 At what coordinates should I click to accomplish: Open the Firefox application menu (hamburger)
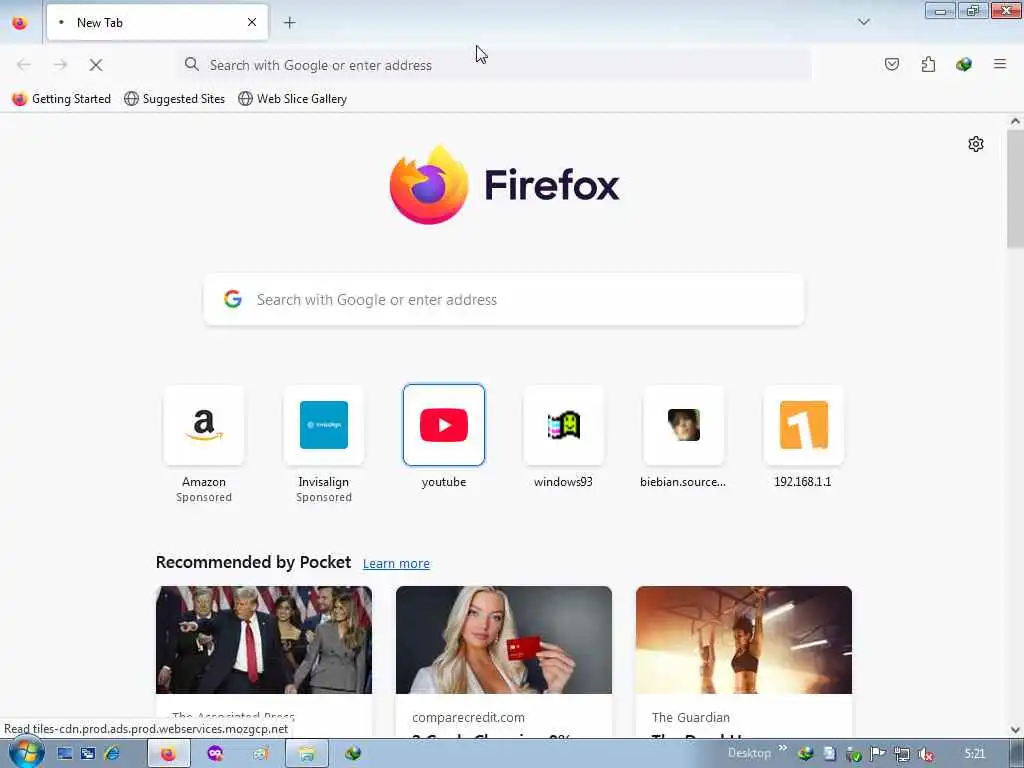coord(999,64)
